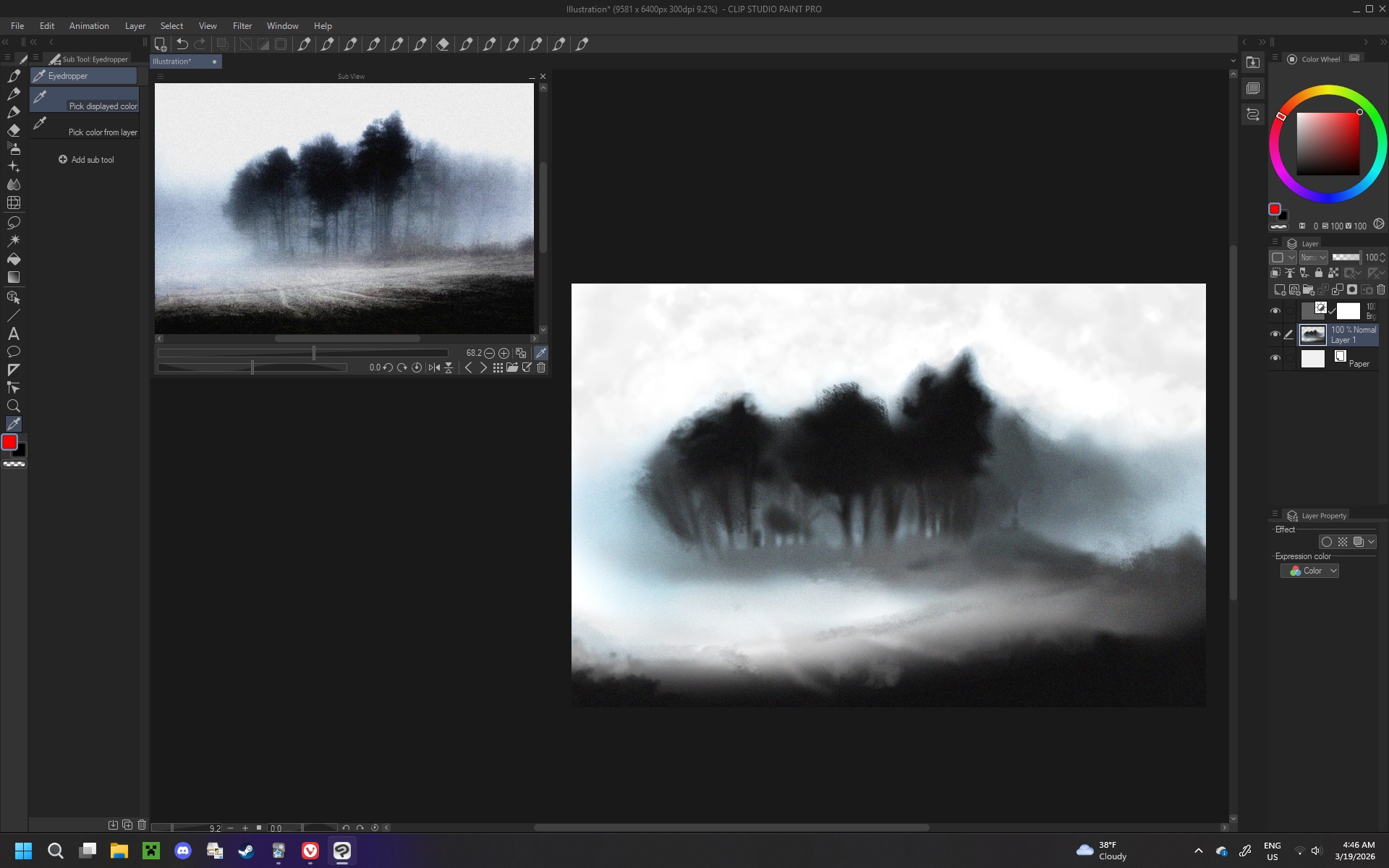Click the new layer folder icon
1389x868 pixels.
click(1308, 289)
